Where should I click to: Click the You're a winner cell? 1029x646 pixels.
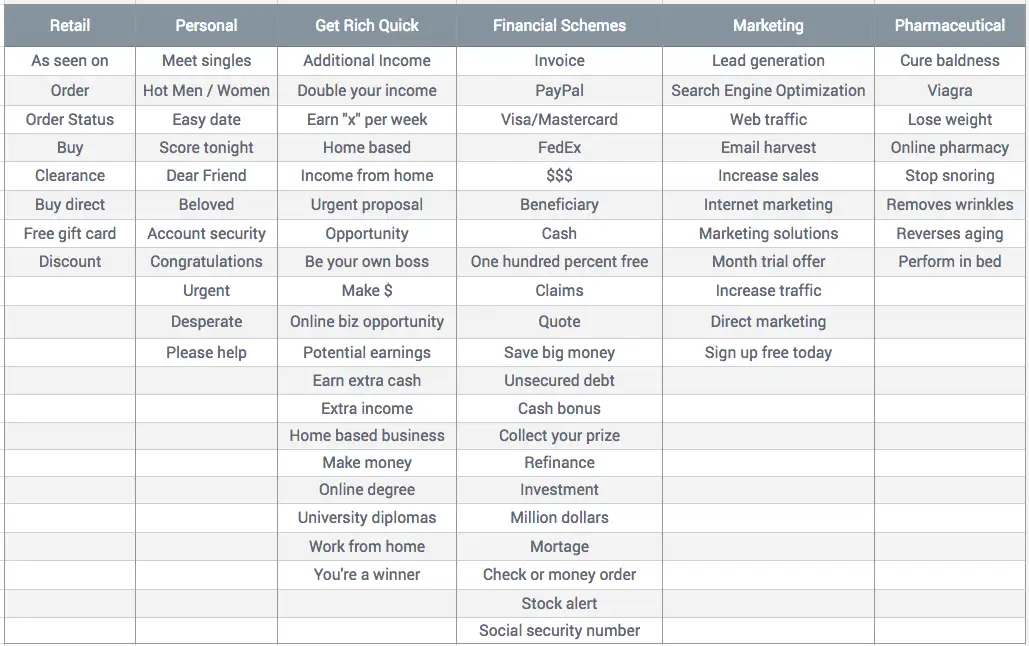point(367,574)
